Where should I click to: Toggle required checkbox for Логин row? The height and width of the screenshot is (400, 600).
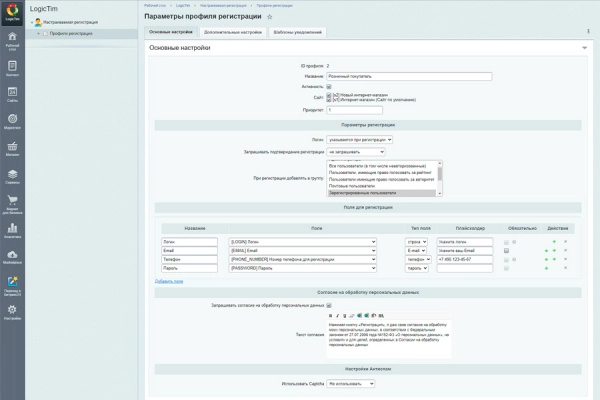506,242
